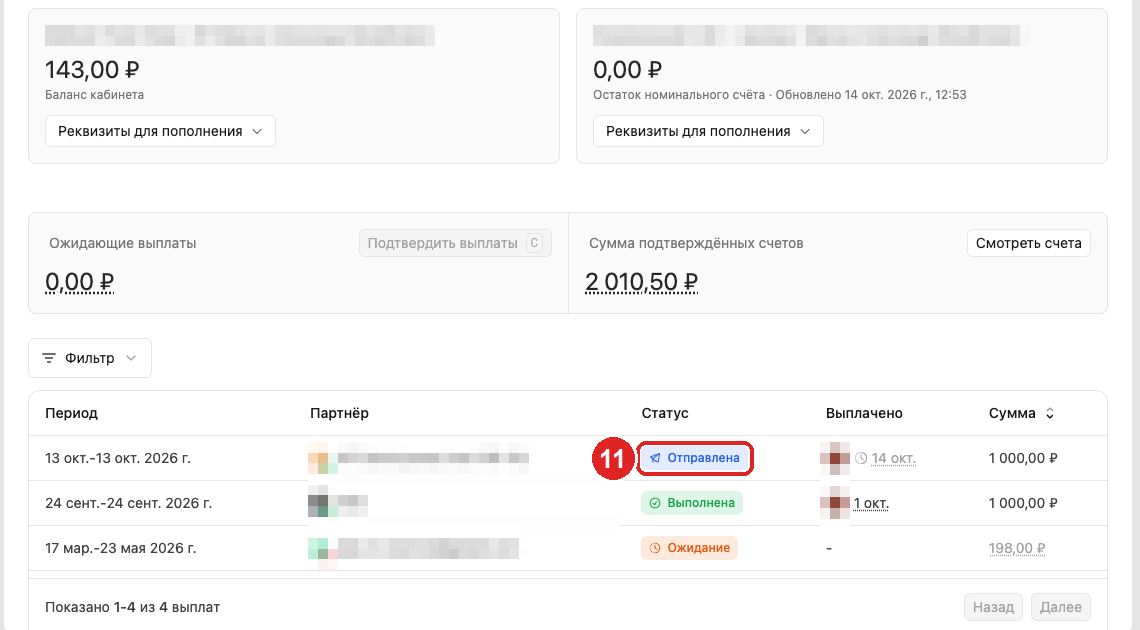Screen dimensions: 1140x630
Task: Click the 1 000,00 ₽ sum in Отправлена row
Action: click(1023, 459)
